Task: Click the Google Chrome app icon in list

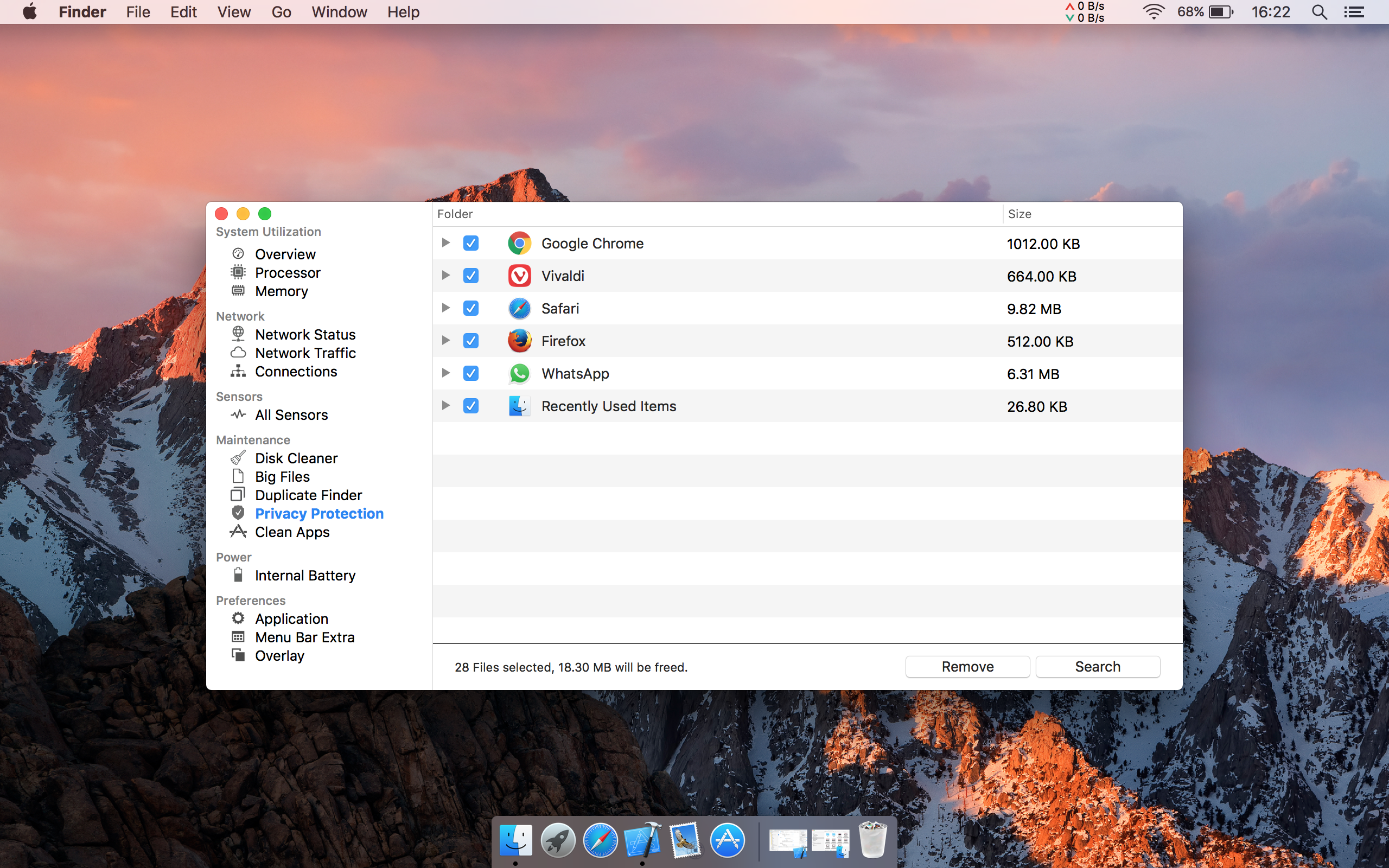Action: pyautogui.click(x=519, y=244)
